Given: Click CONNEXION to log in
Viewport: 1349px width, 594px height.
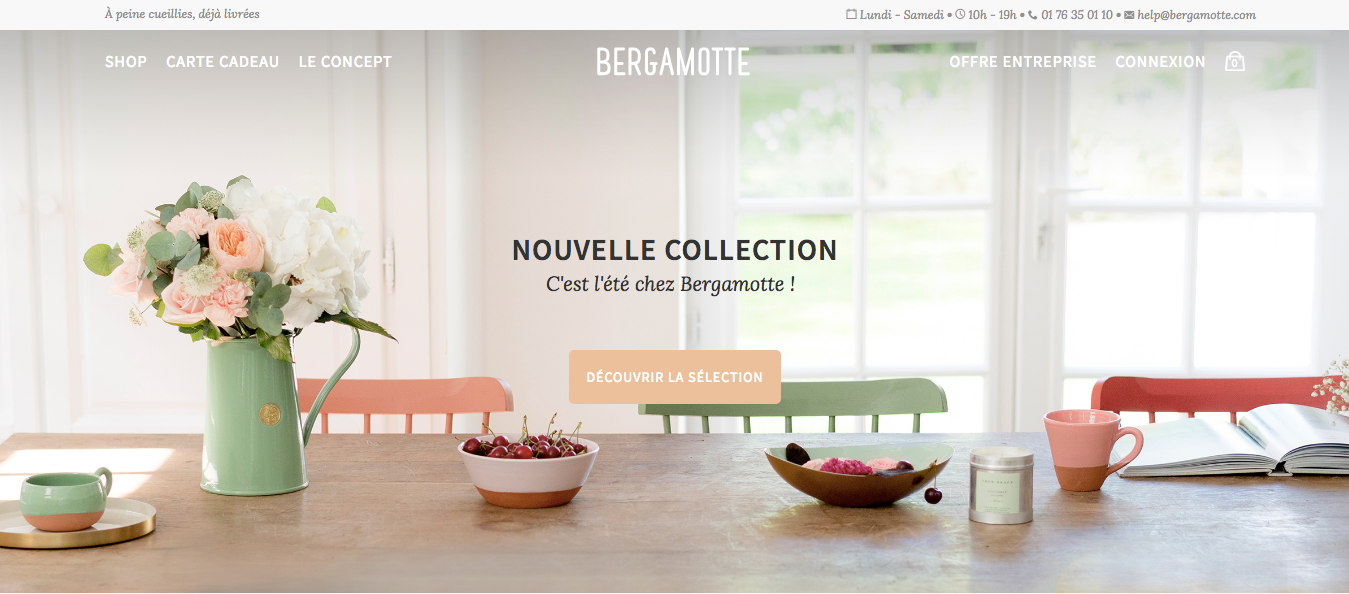Looking at the screenshot, I should click(x=1160, y=62).
